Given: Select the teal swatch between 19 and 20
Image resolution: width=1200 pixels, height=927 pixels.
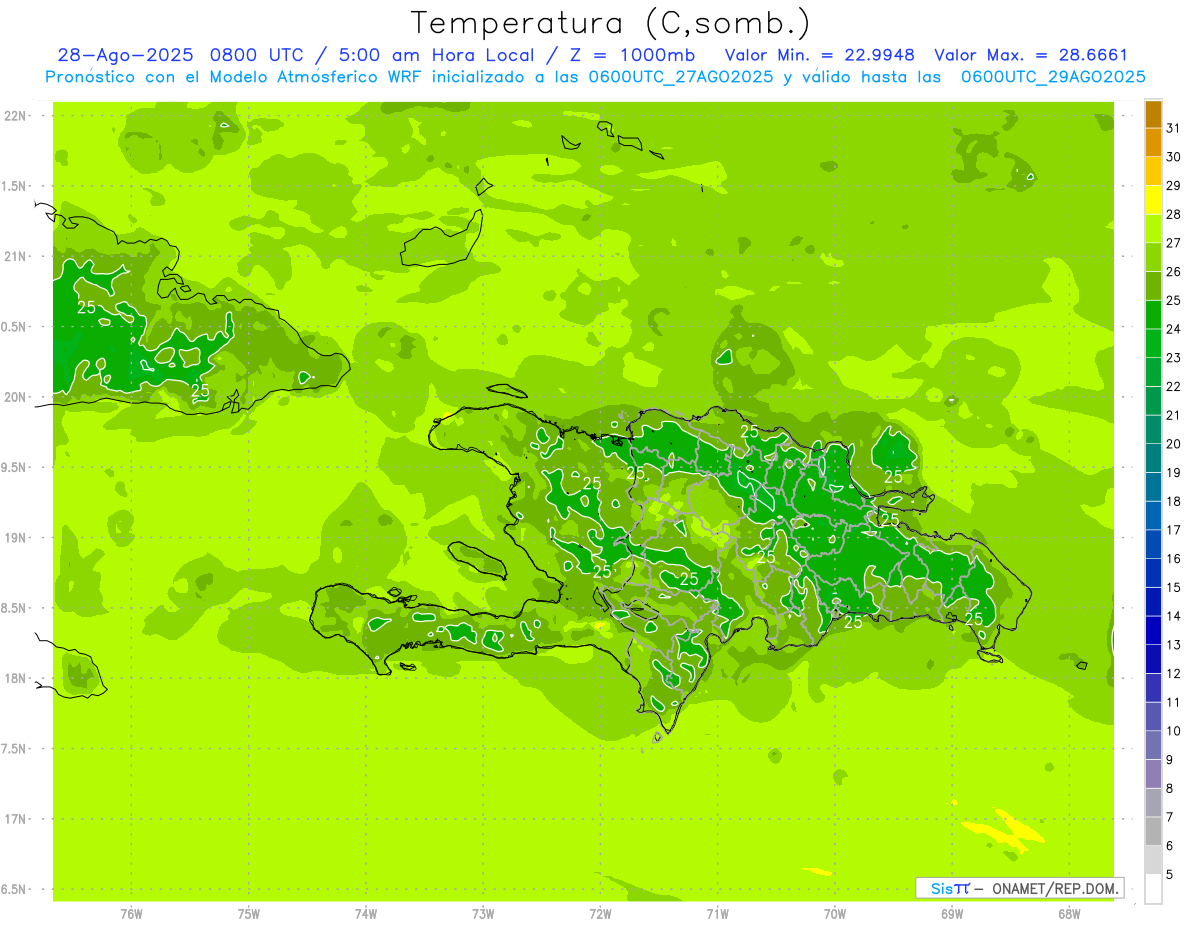Looking at the screenshot, I should pyautogui.click(x=1153, y=458).
